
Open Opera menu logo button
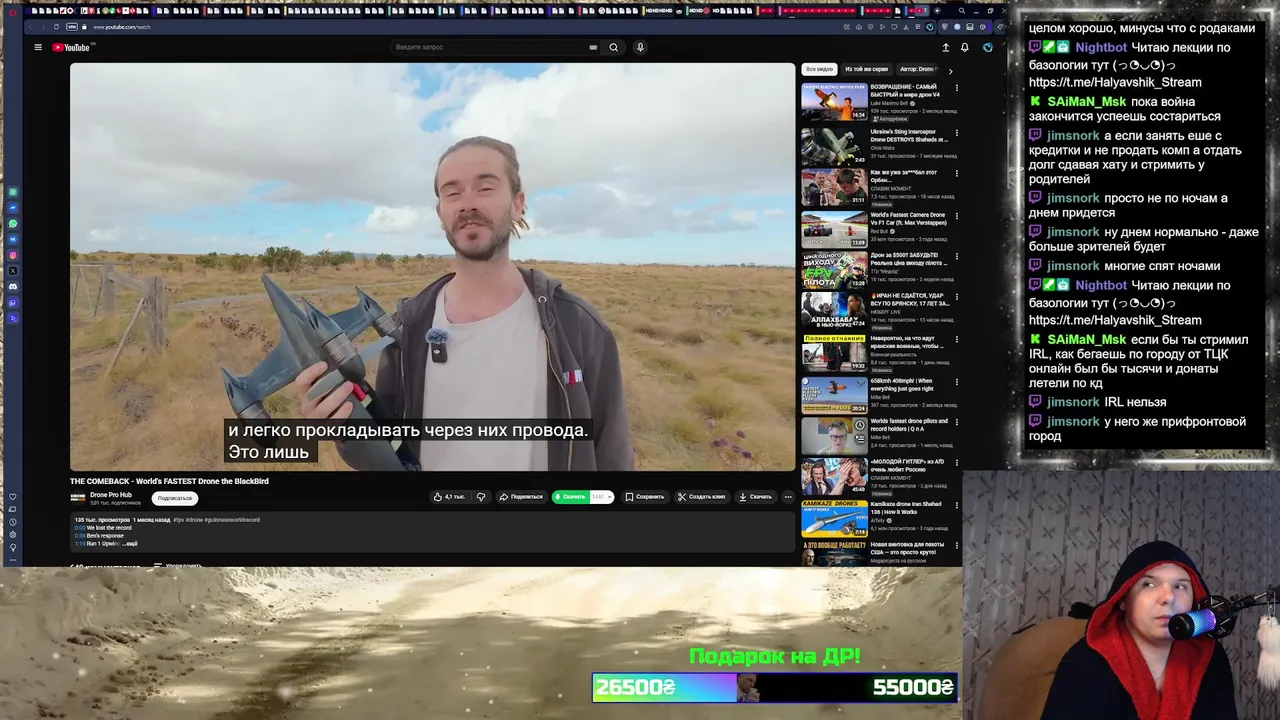[x=12, y=11]
